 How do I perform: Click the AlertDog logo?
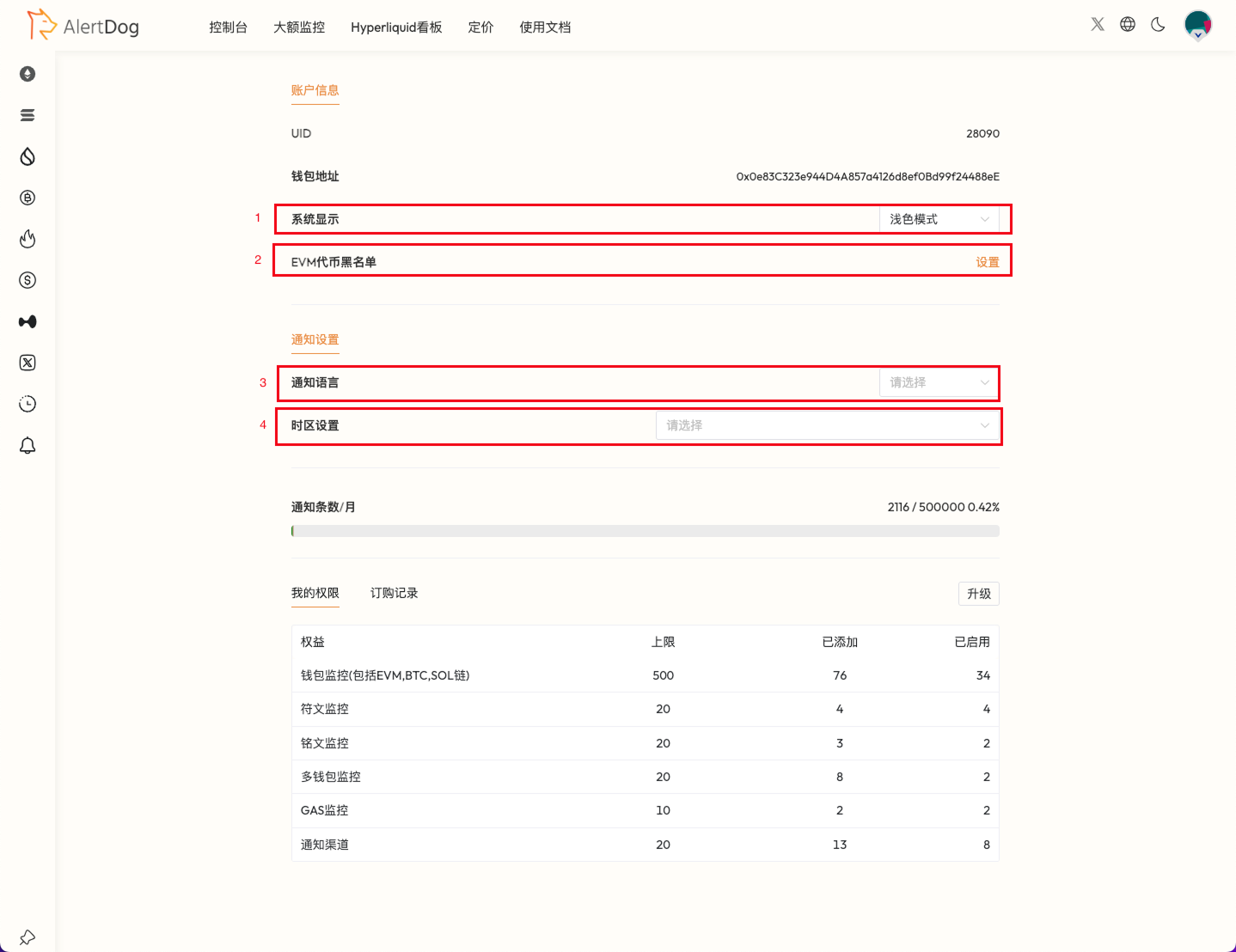click(83, 26)
